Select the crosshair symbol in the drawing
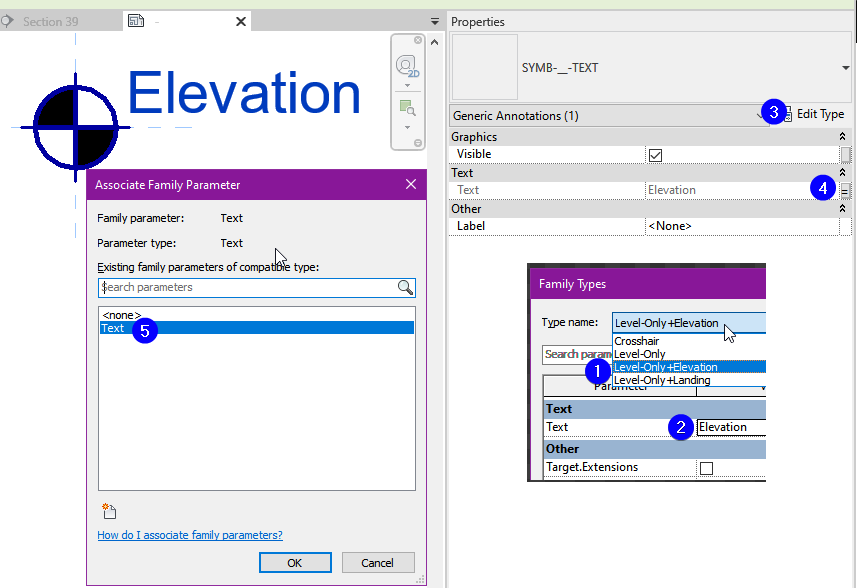Screen dimensions: 857x588 [75, 127]
